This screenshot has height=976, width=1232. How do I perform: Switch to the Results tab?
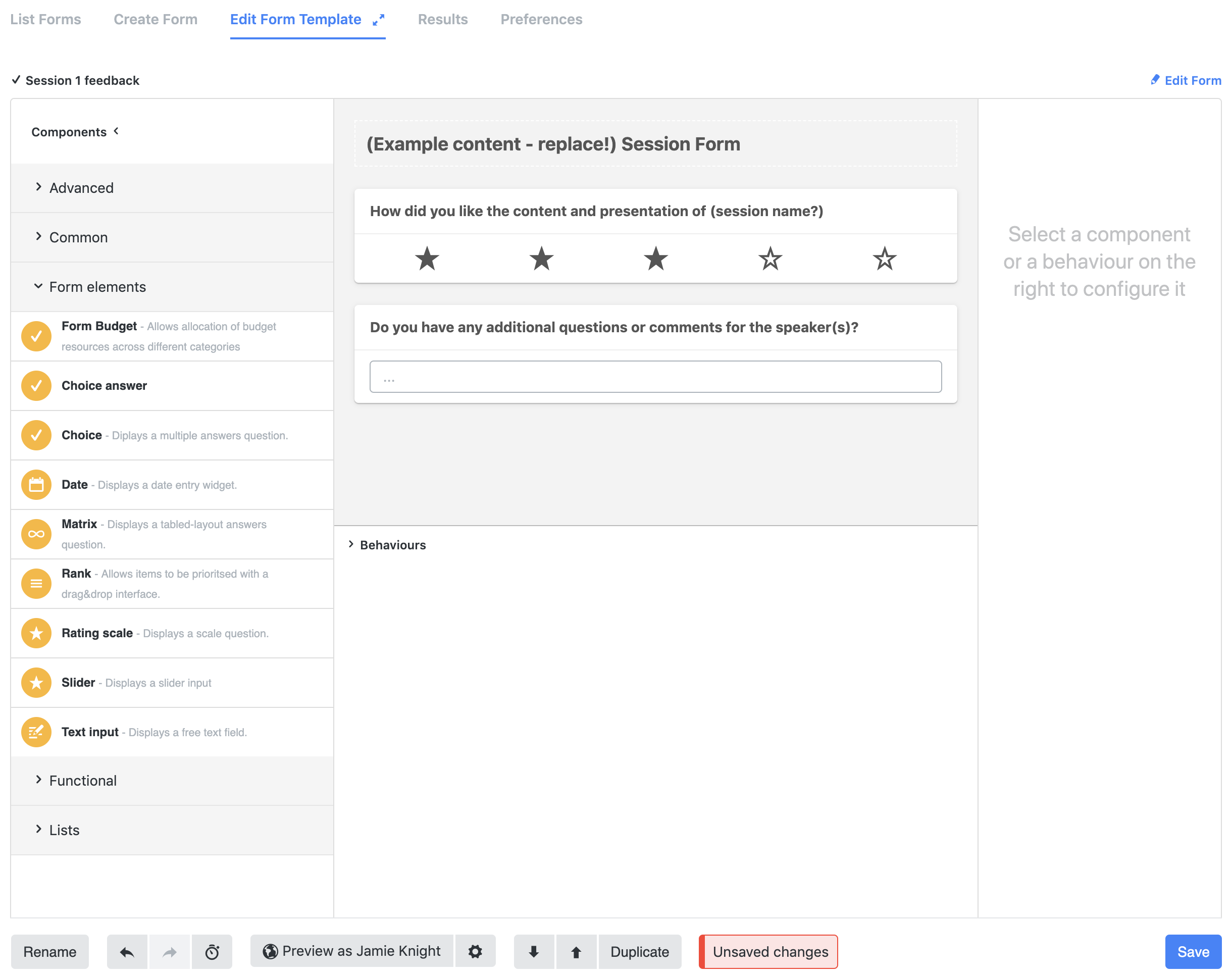[443, 19]
